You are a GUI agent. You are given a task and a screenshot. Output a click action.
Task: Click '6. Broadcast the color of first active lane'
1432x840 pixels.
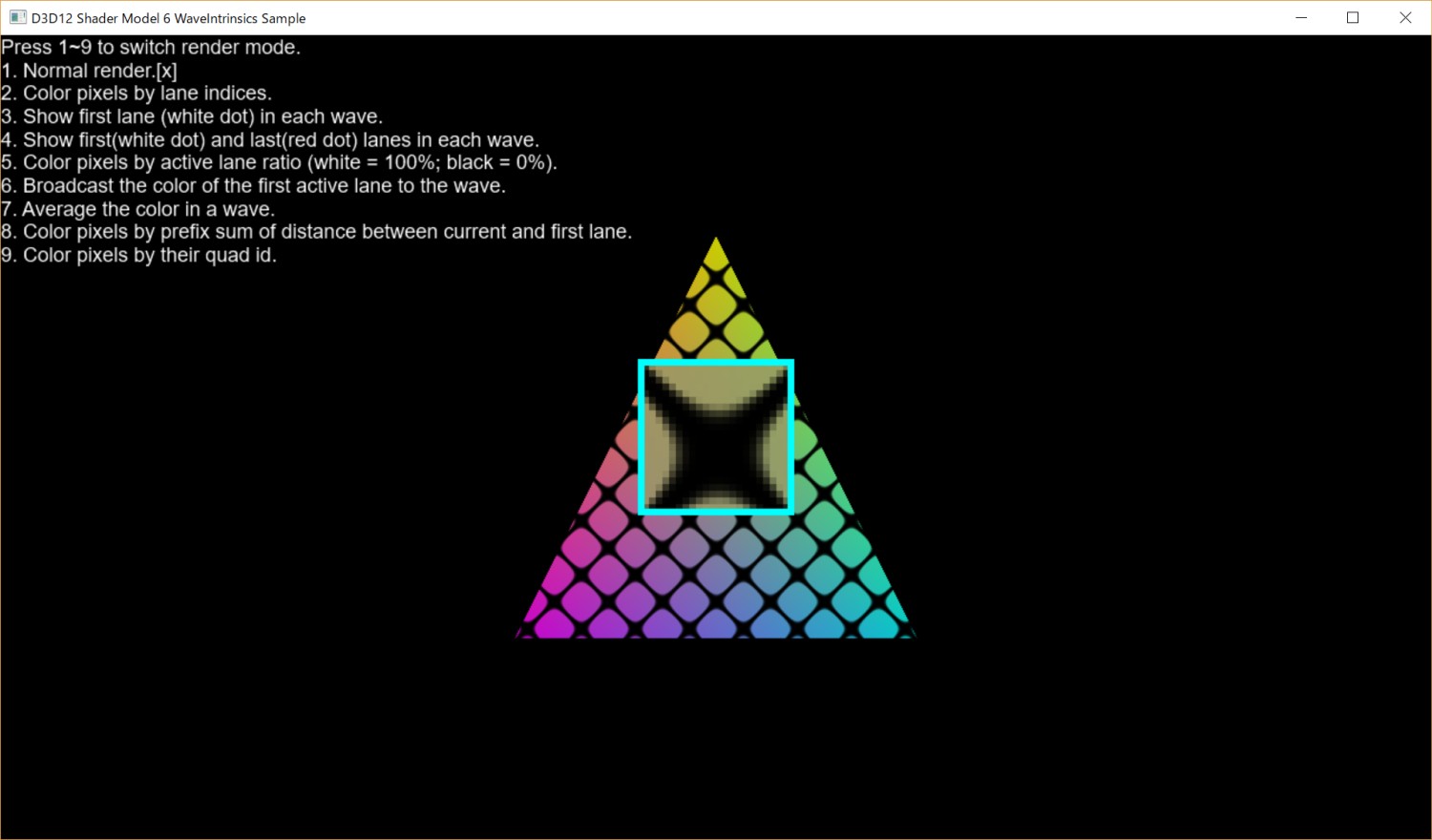coord(253,186)
